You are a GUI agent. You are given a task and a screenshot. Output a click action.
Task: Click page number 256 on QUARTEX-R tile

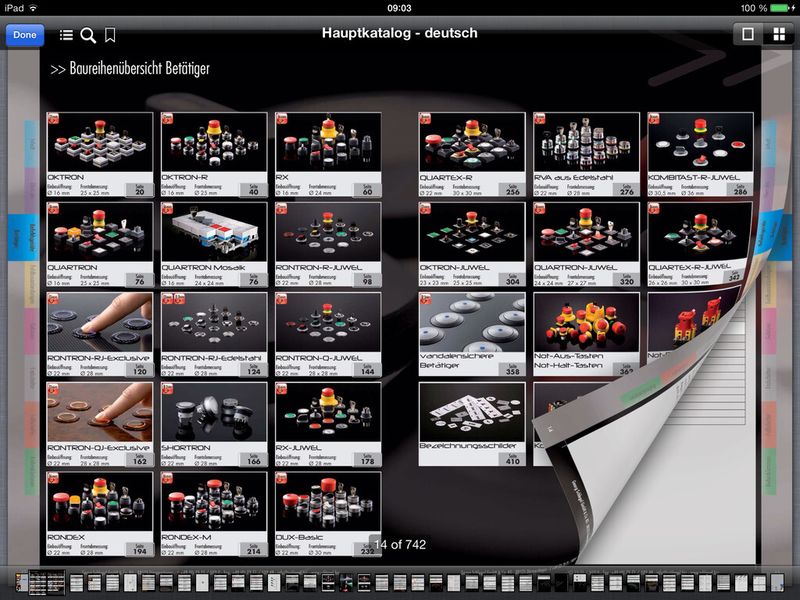pos(513,190)
